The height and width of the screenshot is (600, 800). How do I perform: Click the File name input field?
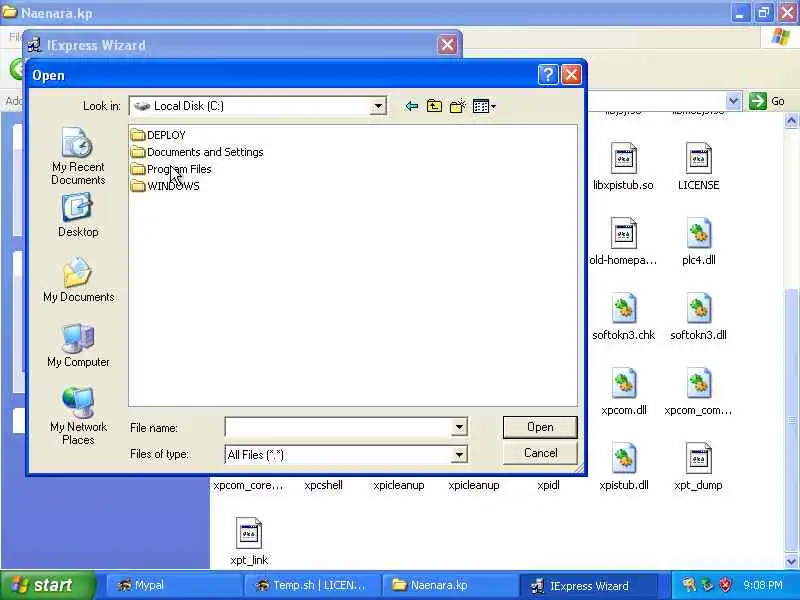click(x=338, y=427)
